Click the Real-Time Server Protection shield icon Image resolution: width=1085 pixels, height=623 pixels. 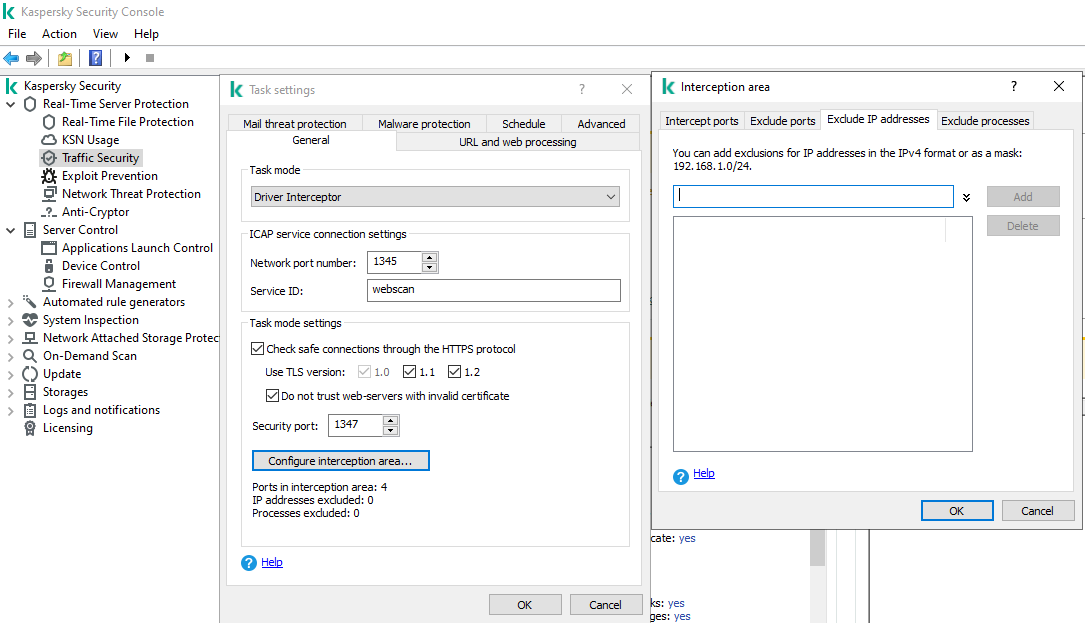(x=30, y=104)
